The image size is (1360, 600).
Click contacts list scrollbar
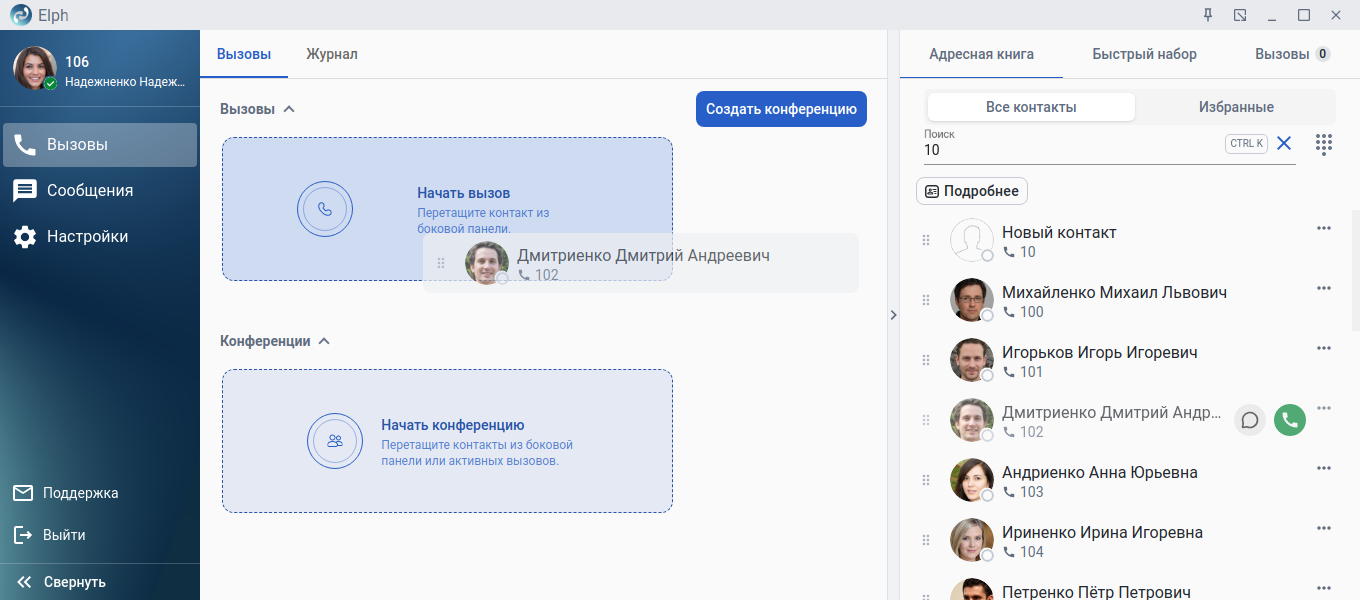(x=1355, y=270)
